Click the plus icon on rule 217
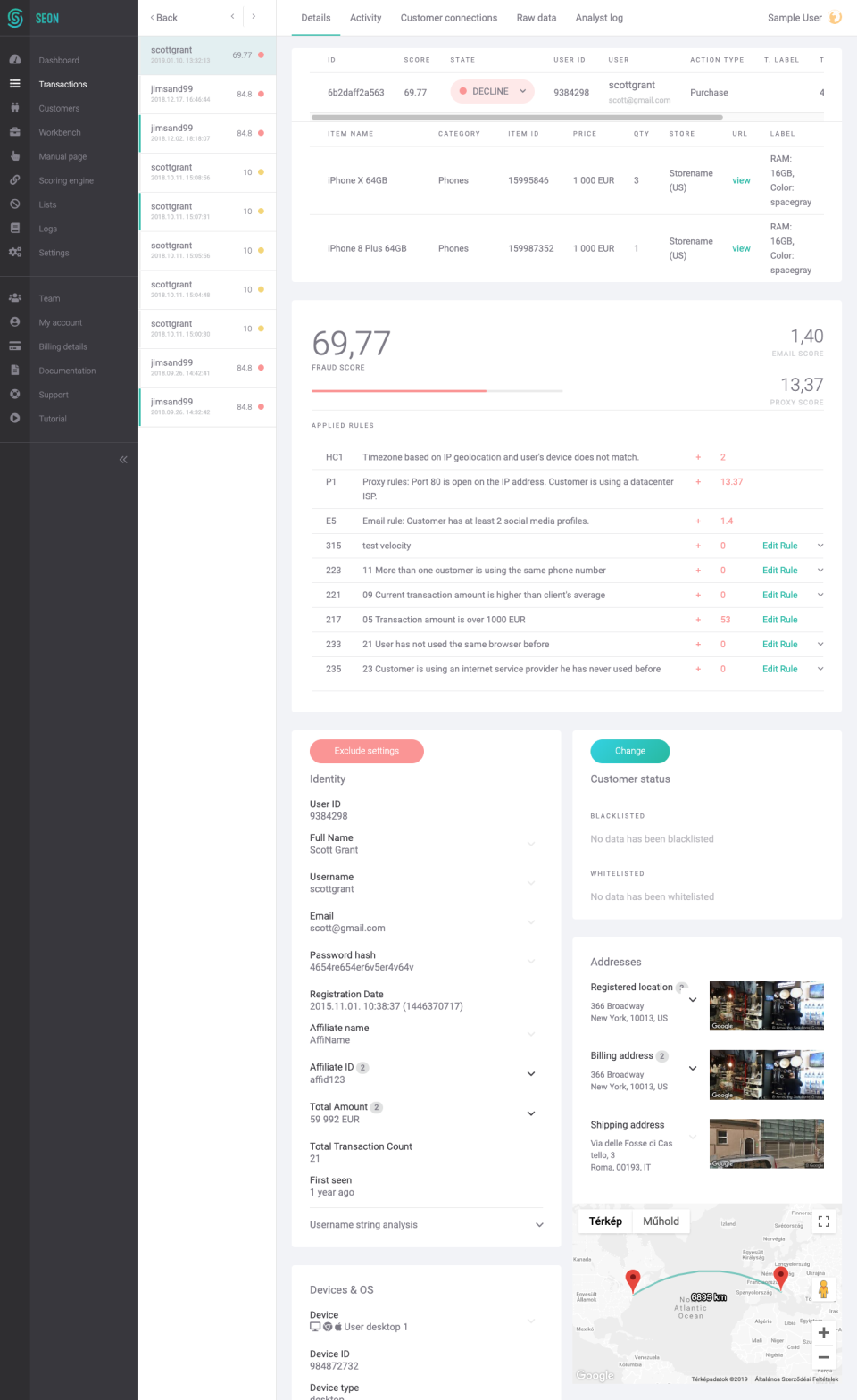 (x=698, y=620)
